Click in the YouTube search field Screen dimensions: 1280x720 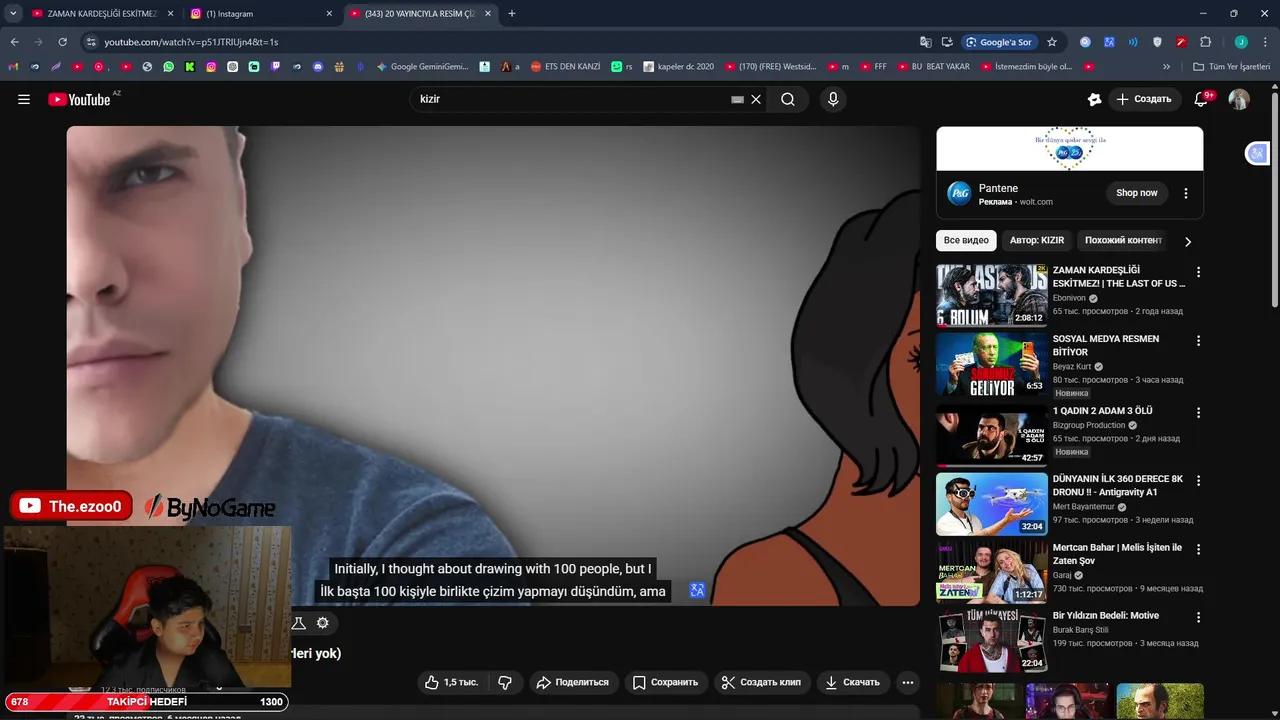click(x=572, y=99)
